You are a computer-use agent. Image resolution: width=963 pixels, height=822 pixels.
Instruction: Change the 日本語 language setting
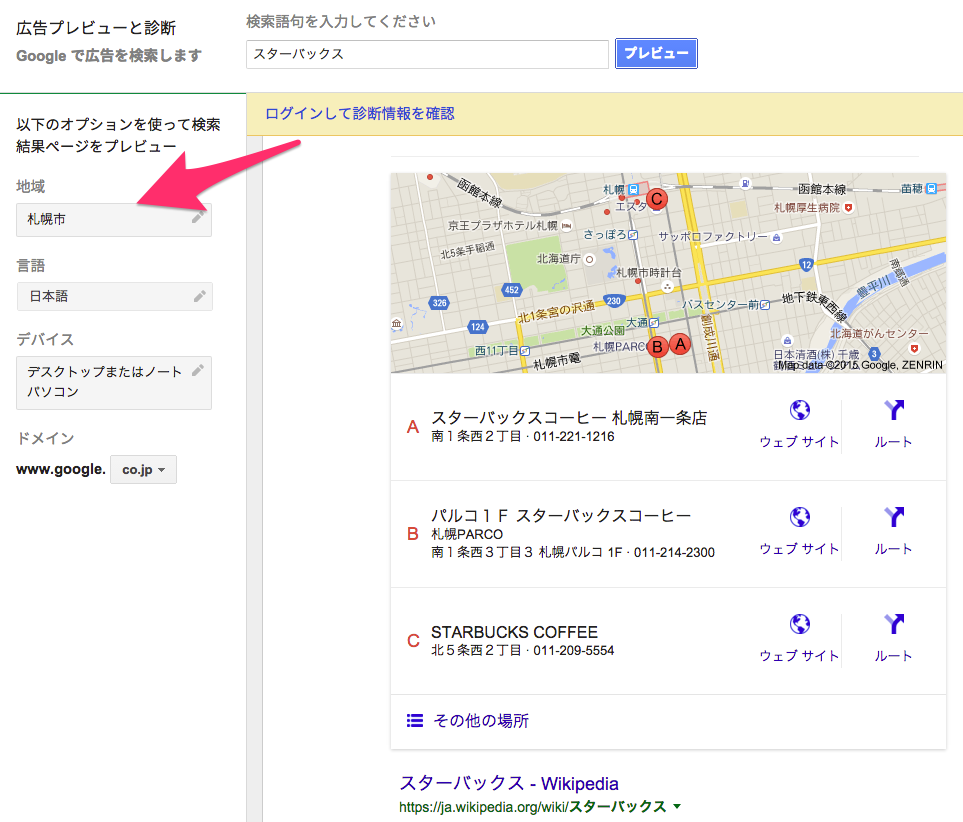tap(114, 297)
